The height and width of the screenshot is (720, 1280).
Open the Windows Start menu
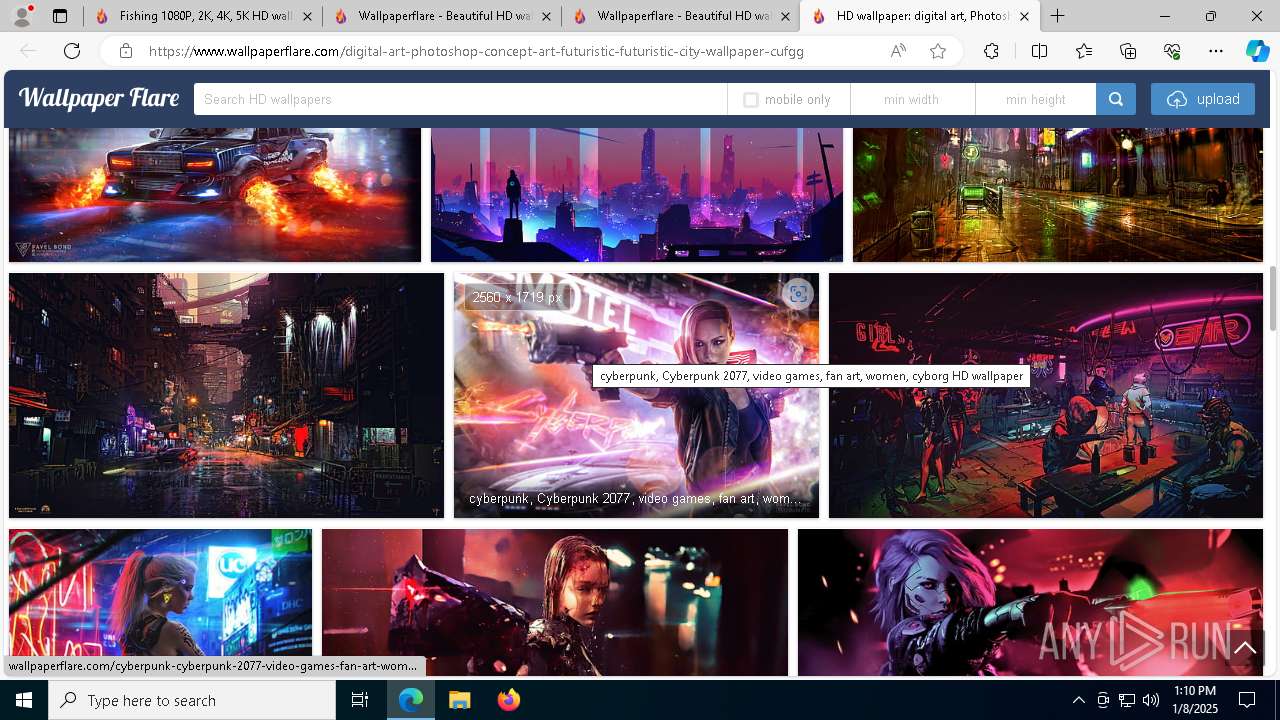pyautogui.click(x=24, y=700)
